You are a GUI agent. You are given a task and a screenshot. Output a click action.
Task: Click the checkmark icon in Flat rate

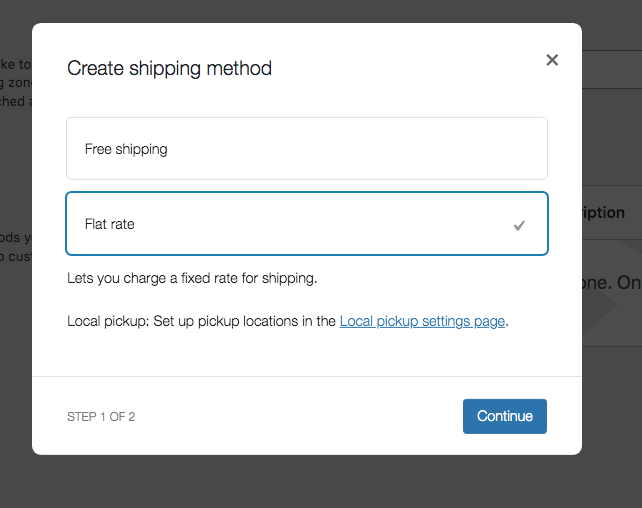(x=519, y=225)
